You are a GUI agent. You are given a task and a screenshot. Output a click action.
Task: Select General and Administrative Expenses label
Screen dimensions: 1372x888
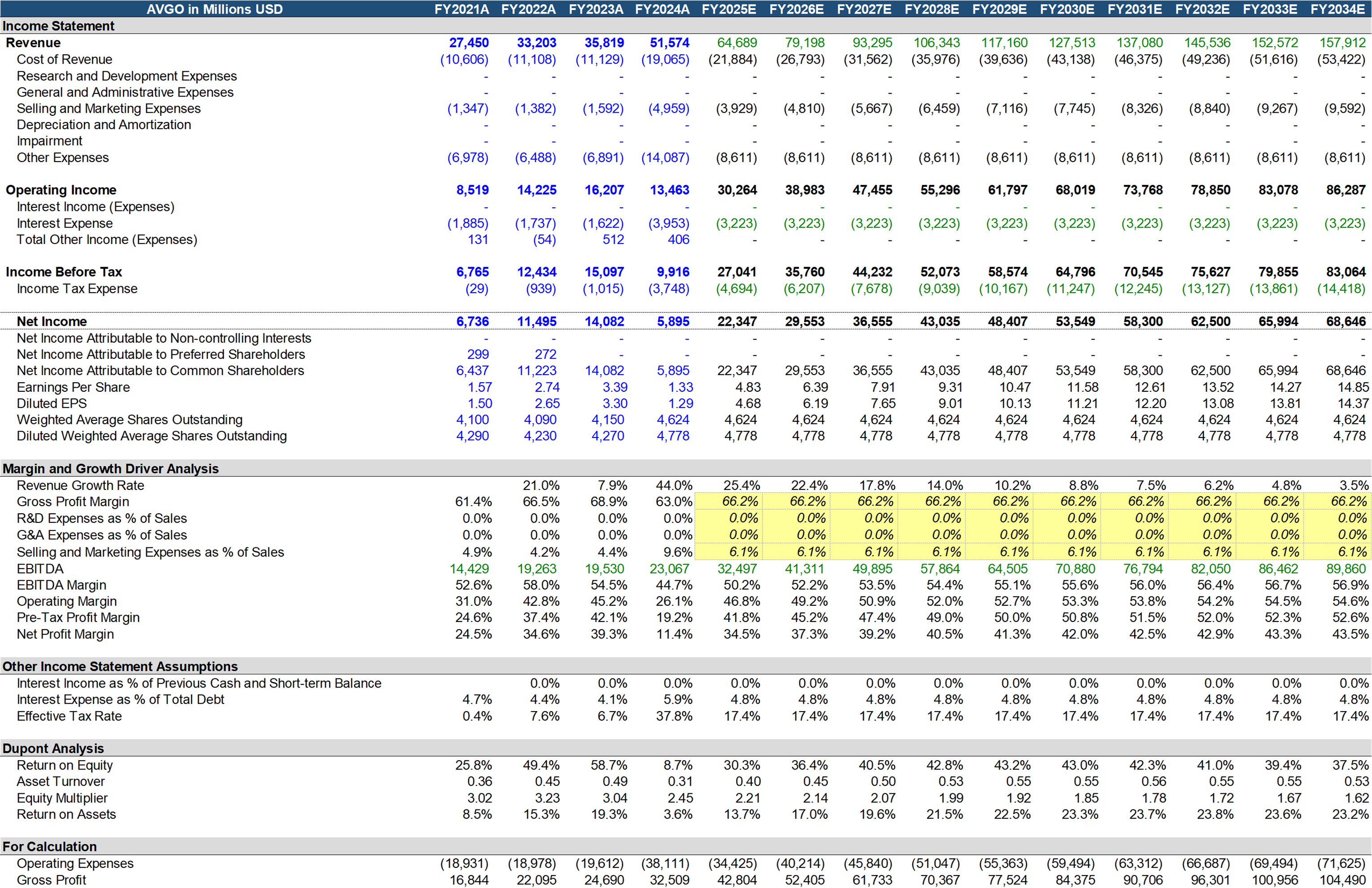point(125,92)
